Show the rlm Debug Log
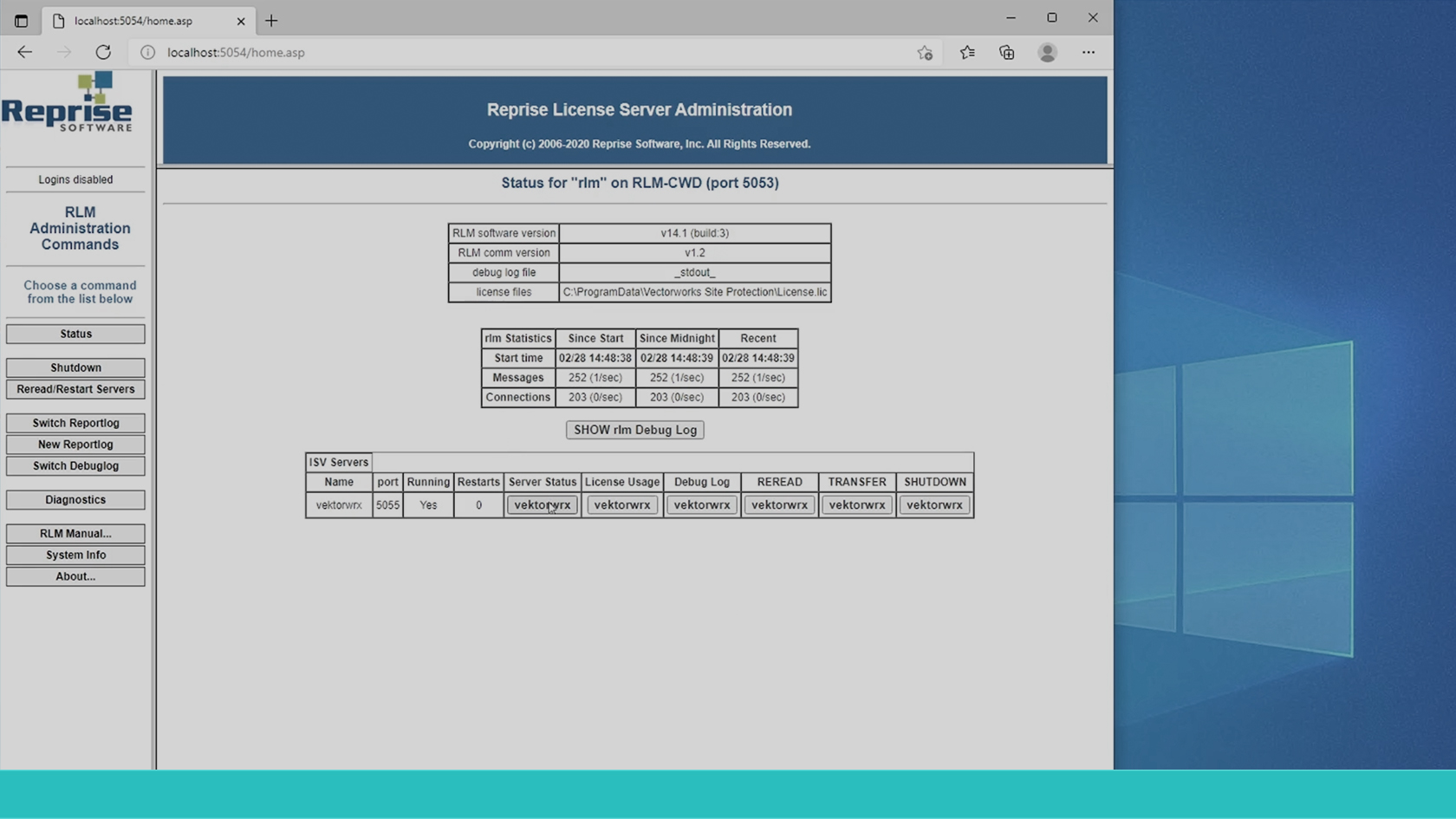 (634, 430)
